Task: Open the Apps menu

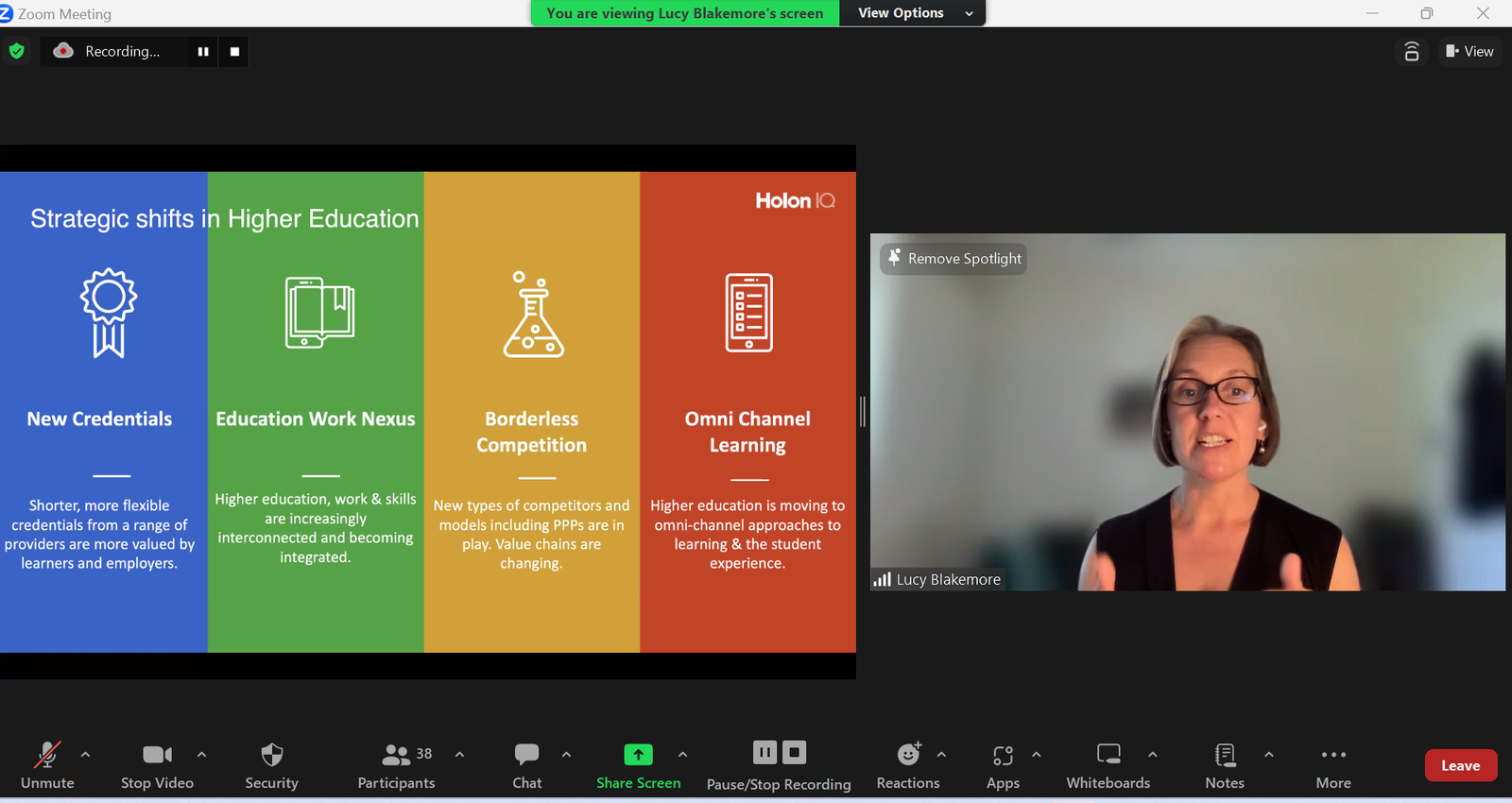Action: pyautogui.click(x=1003, y=755)
